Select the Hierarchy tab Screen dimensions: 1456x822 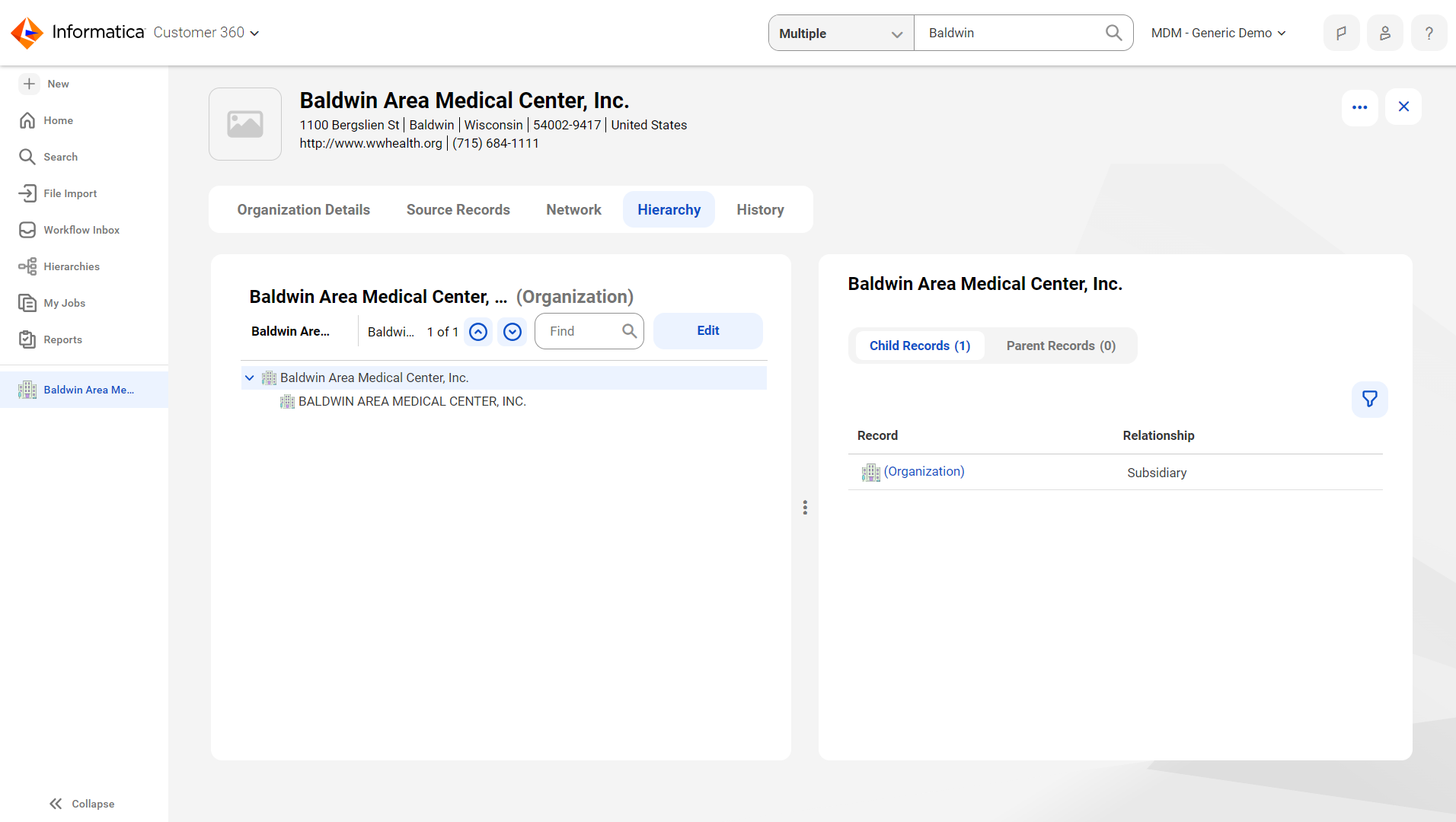[669, 209]
